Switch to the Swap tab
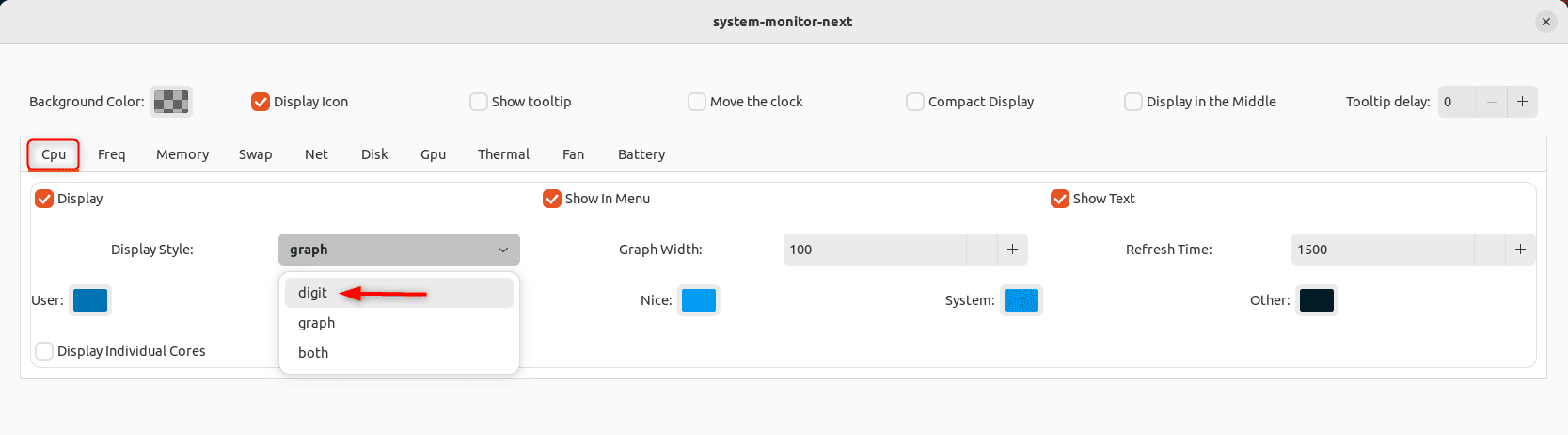The height and width of the screenshot is (435, 1568). (255, 154)
